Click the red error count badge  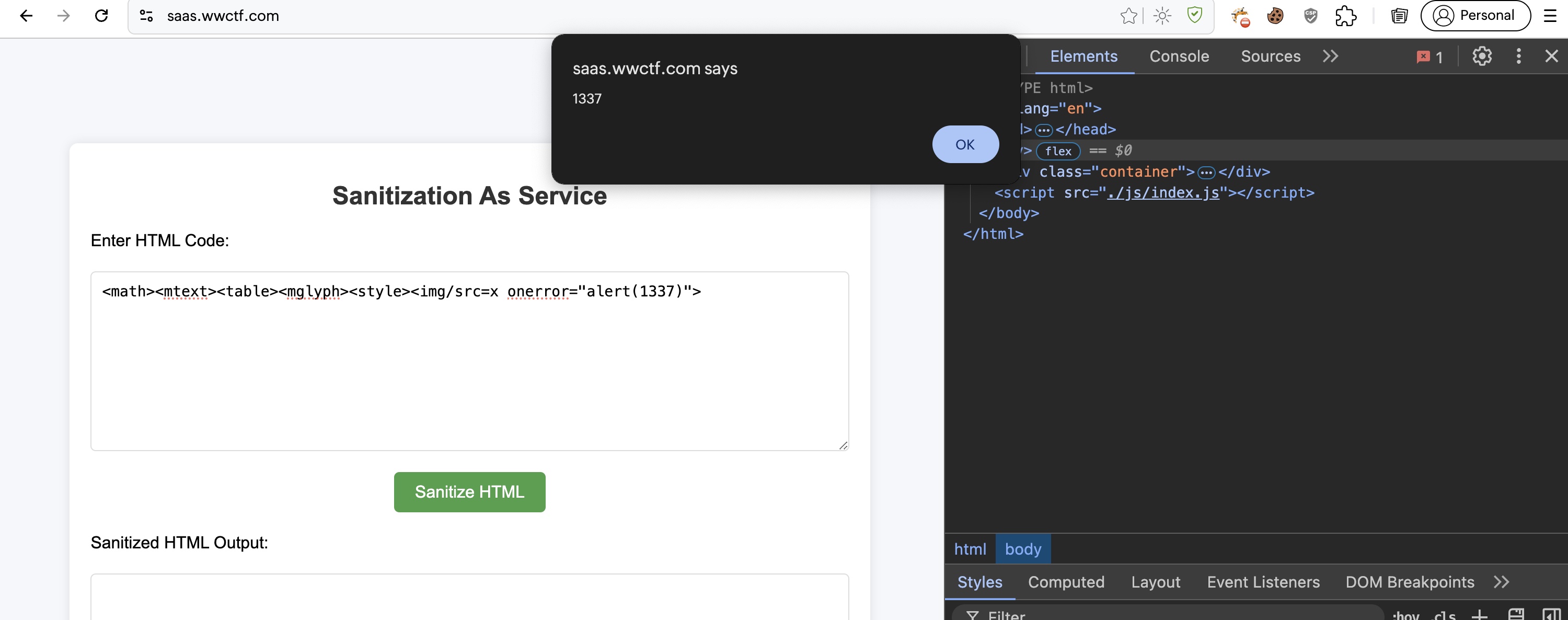point(1429,56)
